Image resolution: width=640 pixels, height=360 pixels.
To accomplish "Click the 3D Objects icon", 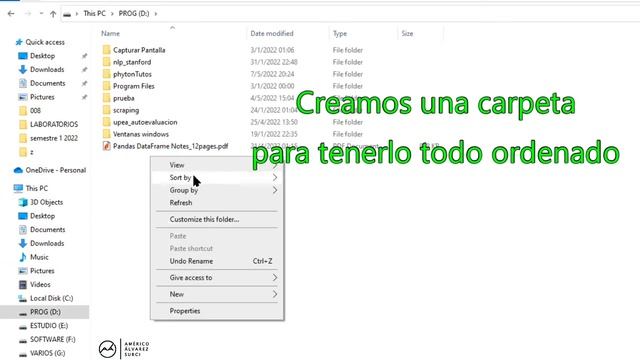I will pyautogui.click(x=23, y=202).
